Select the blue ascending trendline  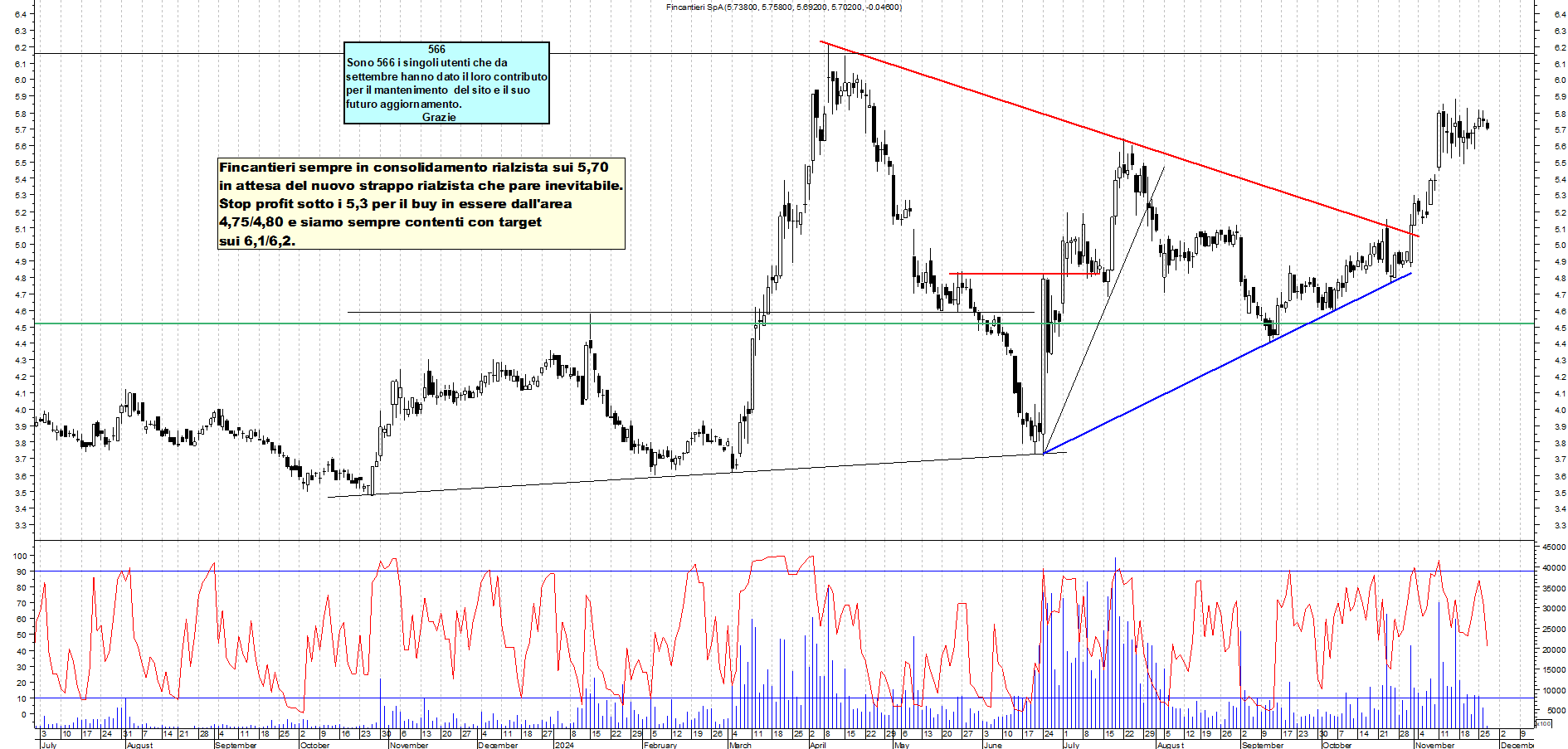1228,362
